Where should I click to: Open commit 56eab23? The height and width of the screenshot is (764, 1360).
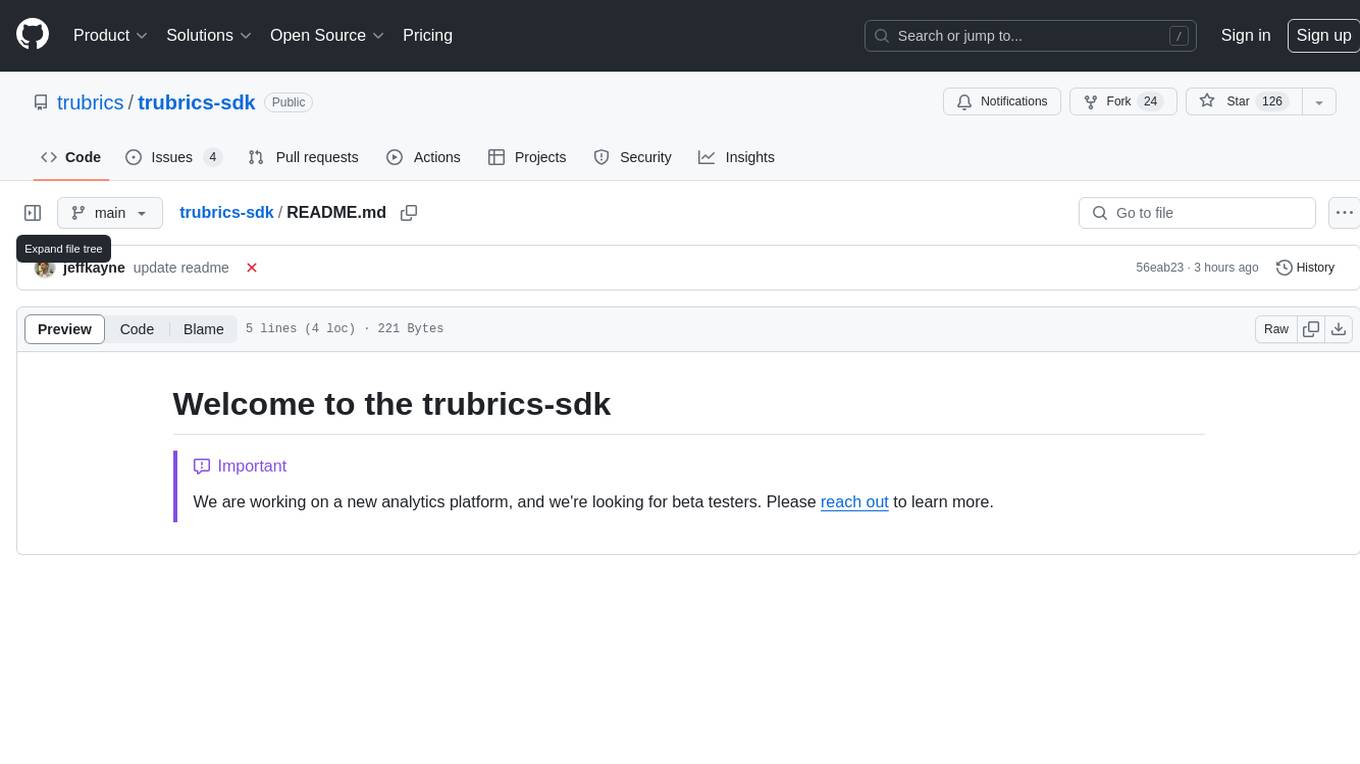(1160, 268)
